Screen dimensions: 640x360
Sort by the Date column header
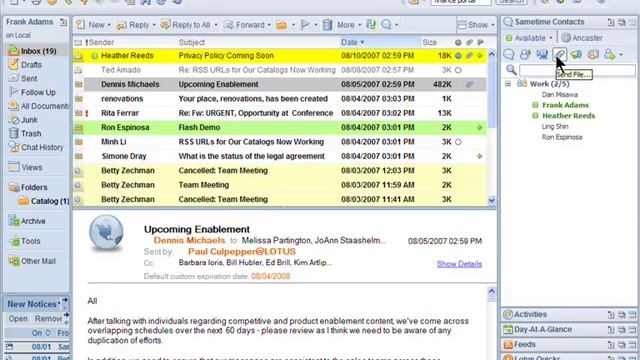click(x=380, y=42)
